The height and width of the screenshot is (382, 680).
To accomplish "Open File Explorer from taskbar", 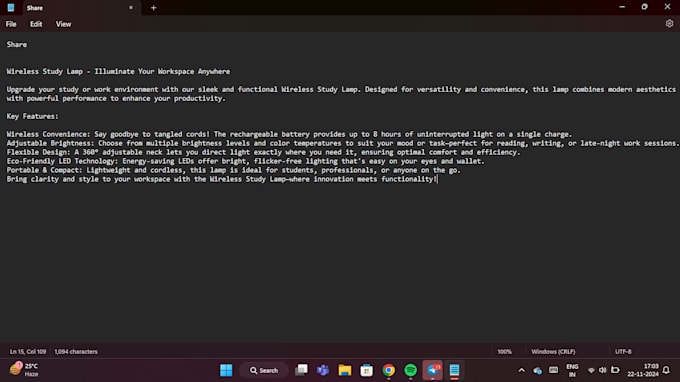I will (345, 370).
